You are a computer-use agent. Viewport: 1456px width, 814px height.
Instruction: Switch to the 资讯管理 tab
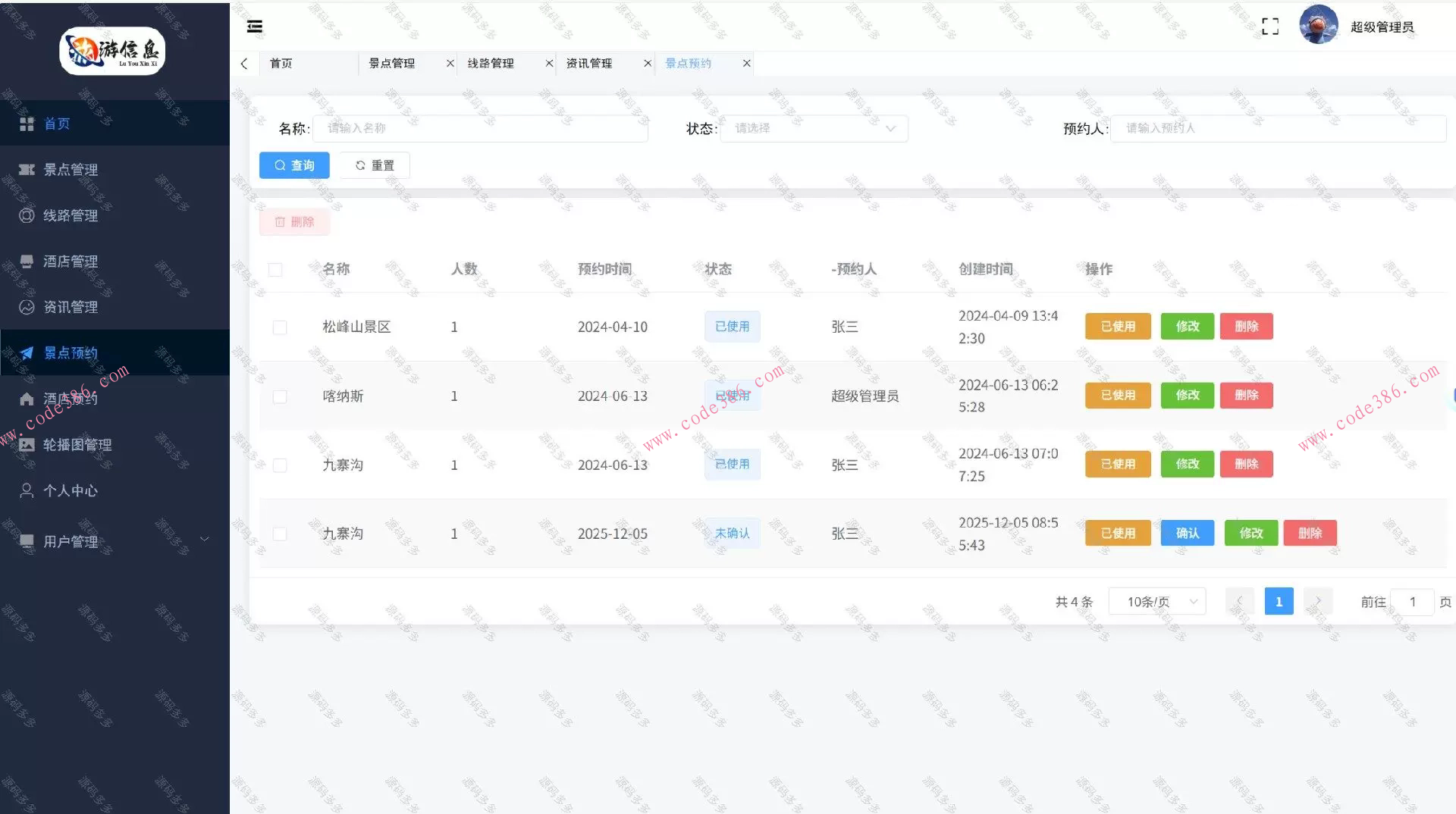click(x=590, y=64)
